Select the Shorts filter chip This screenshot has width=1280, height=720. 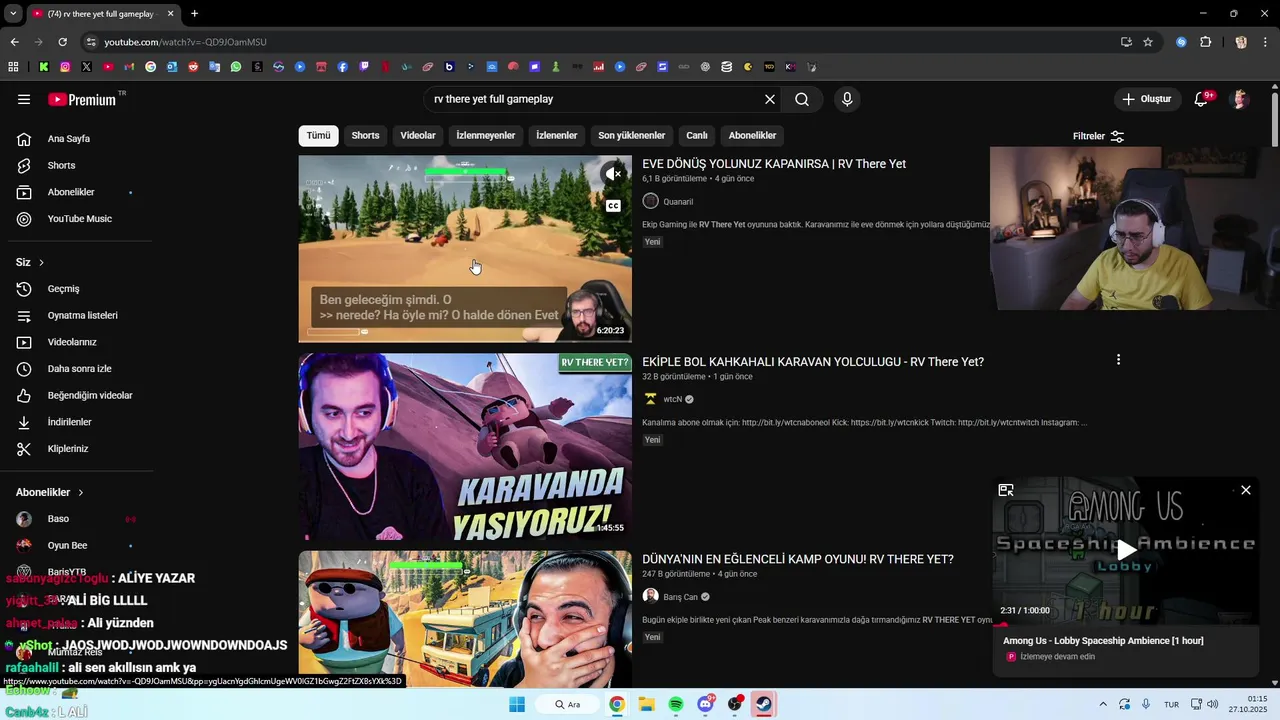pyautogui.click(x=365, y=136)
